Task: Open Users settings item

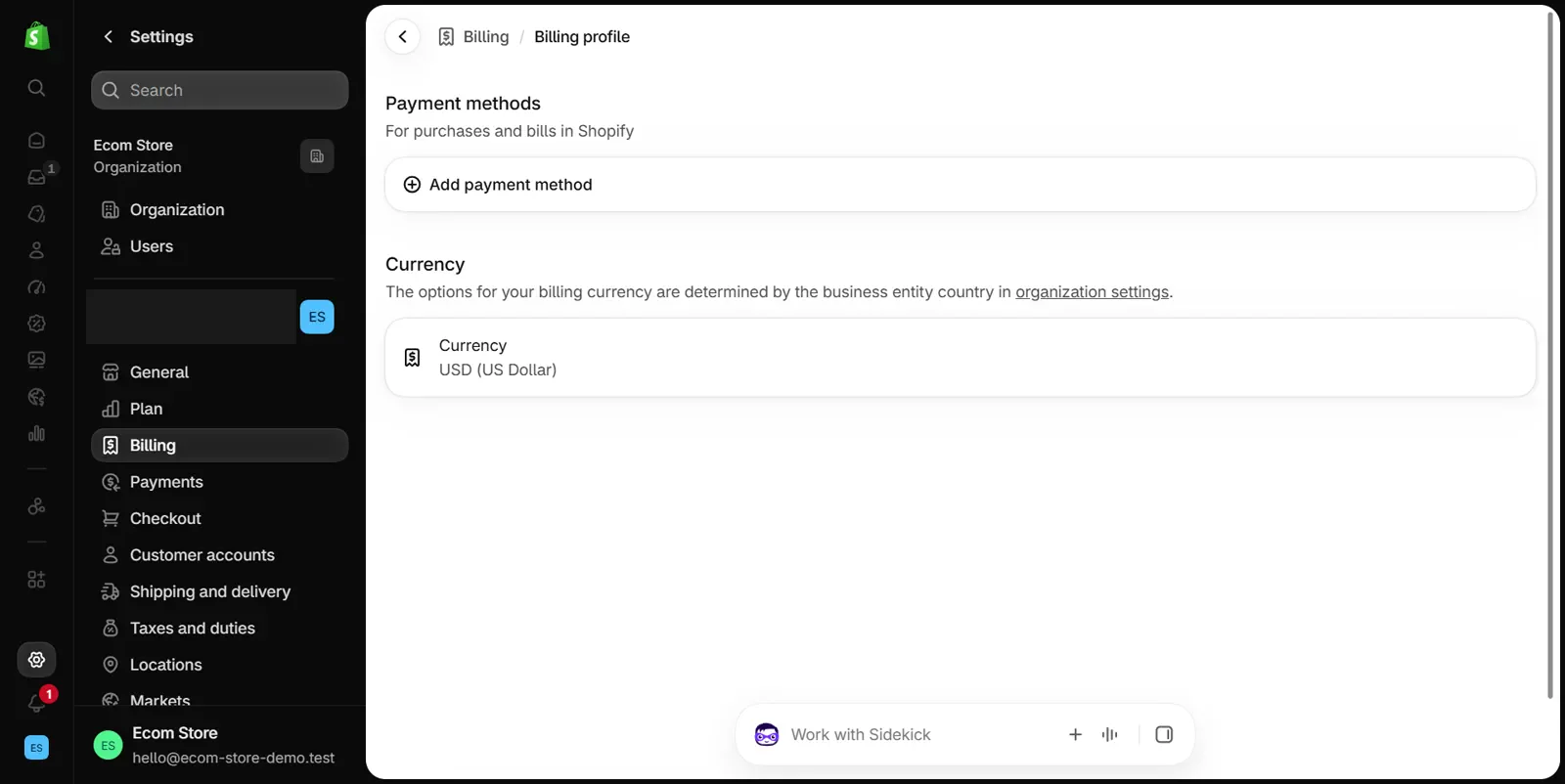Action: 220,246
